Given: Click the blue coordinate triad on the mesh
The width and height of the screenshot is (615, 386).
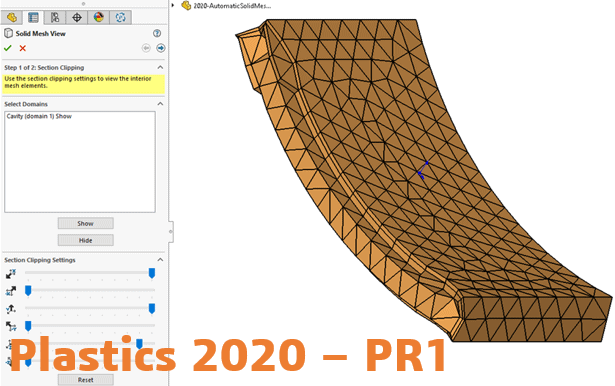Looking at the screenshot, I should 423,170.
